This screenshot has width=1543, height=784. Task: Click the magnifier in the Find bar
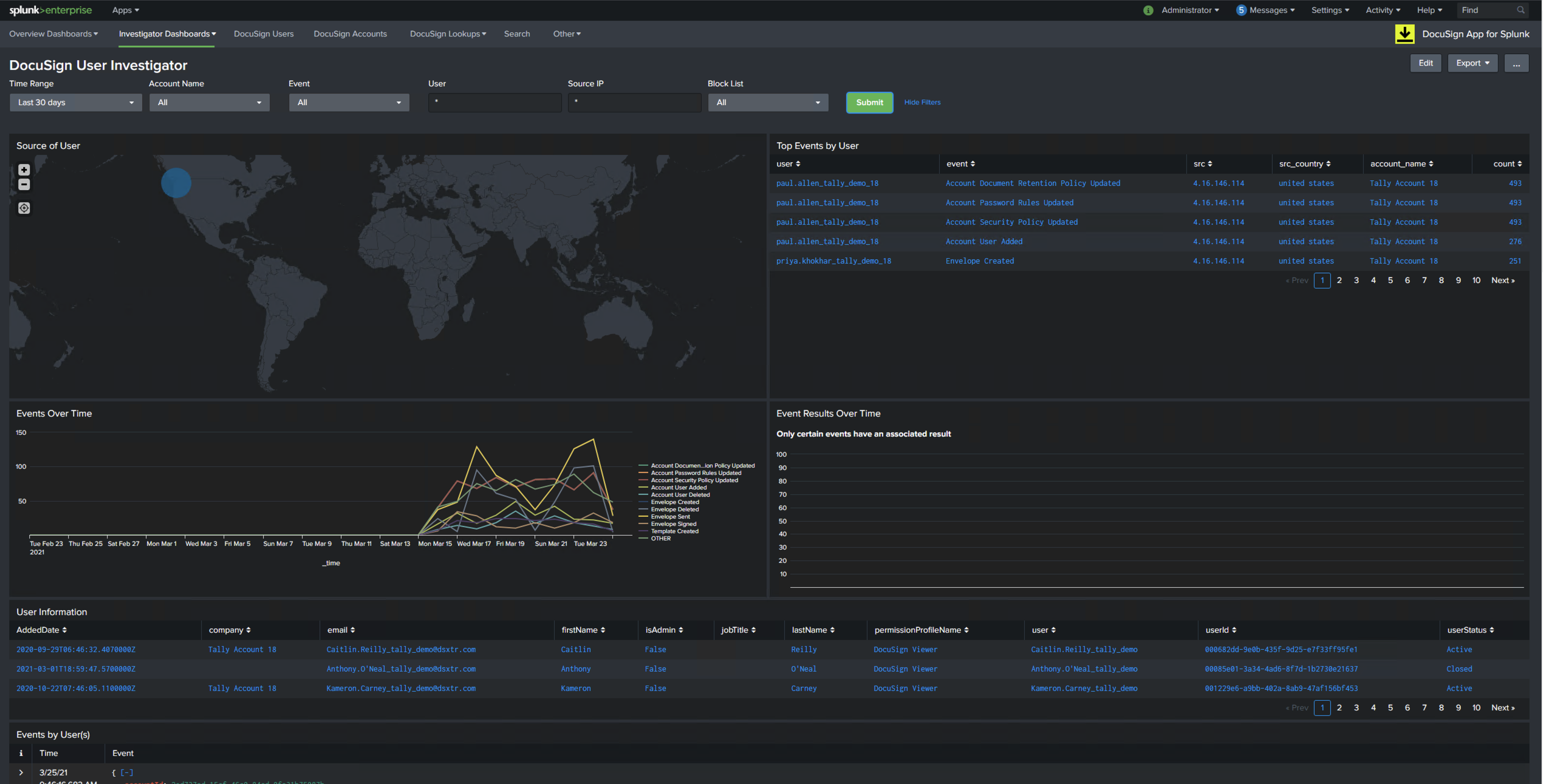[x=1521, y=10]
